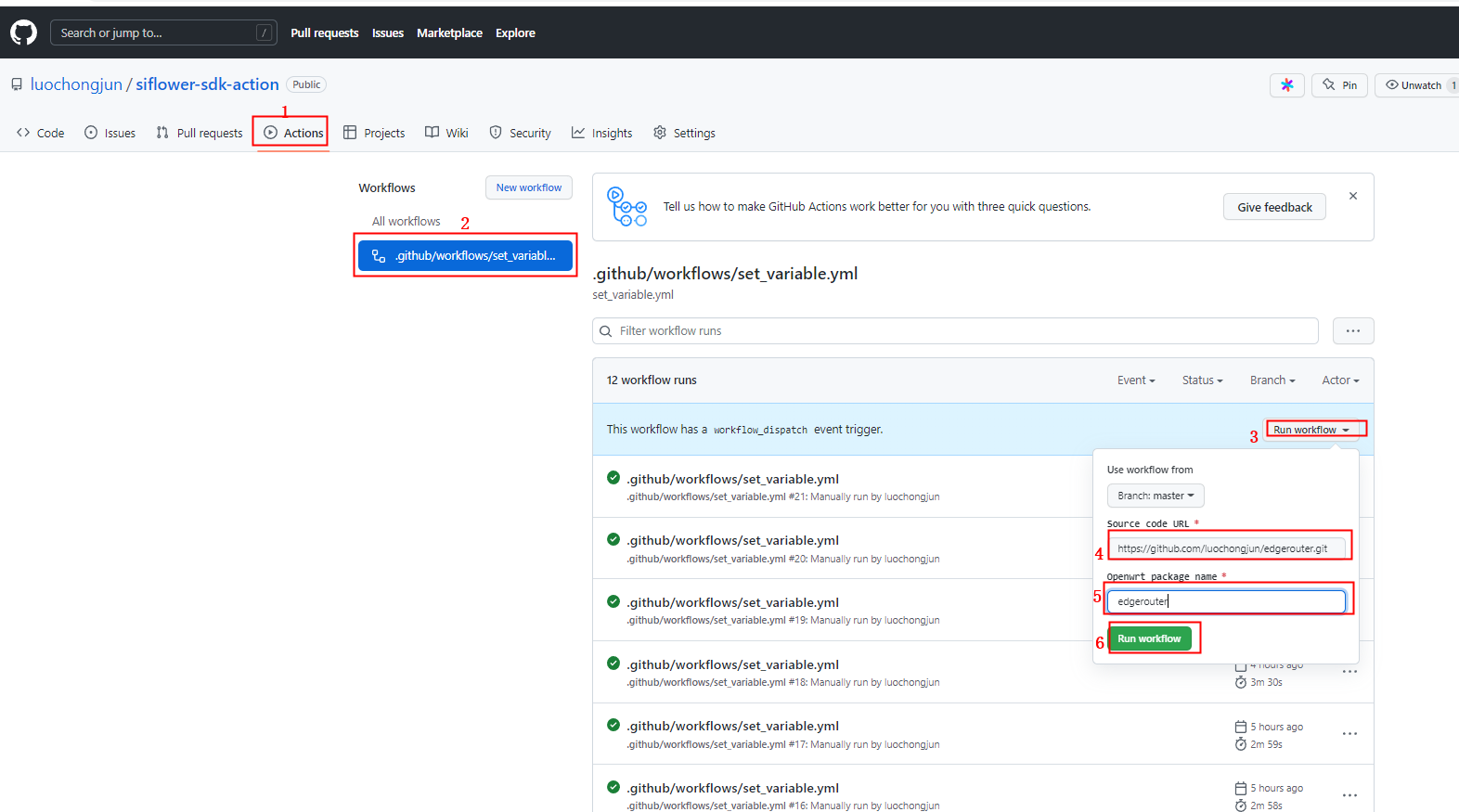1459x812 pixels.
Task: Click green check status icon for run #21
Action: (613, 478)
